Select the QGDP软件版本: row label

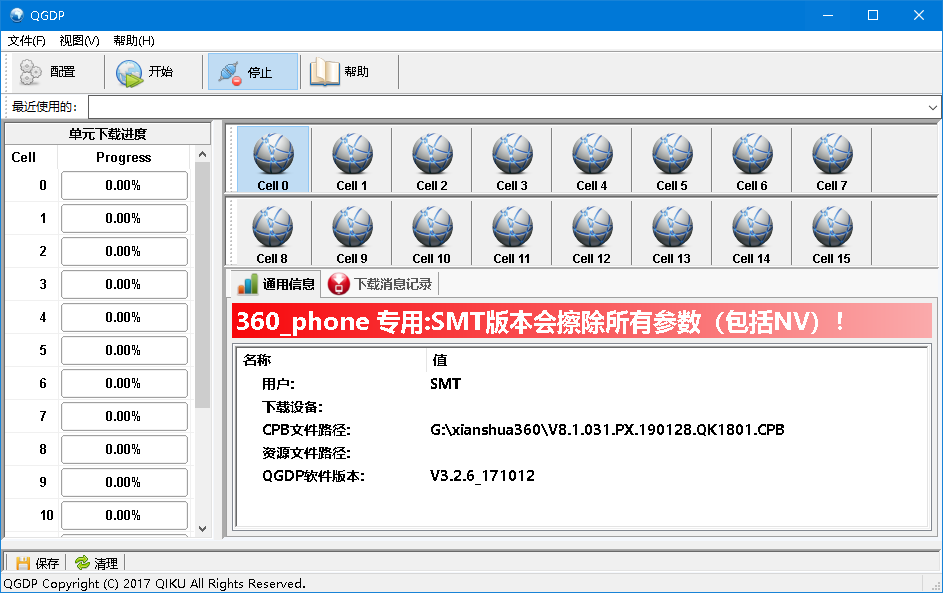313,476
